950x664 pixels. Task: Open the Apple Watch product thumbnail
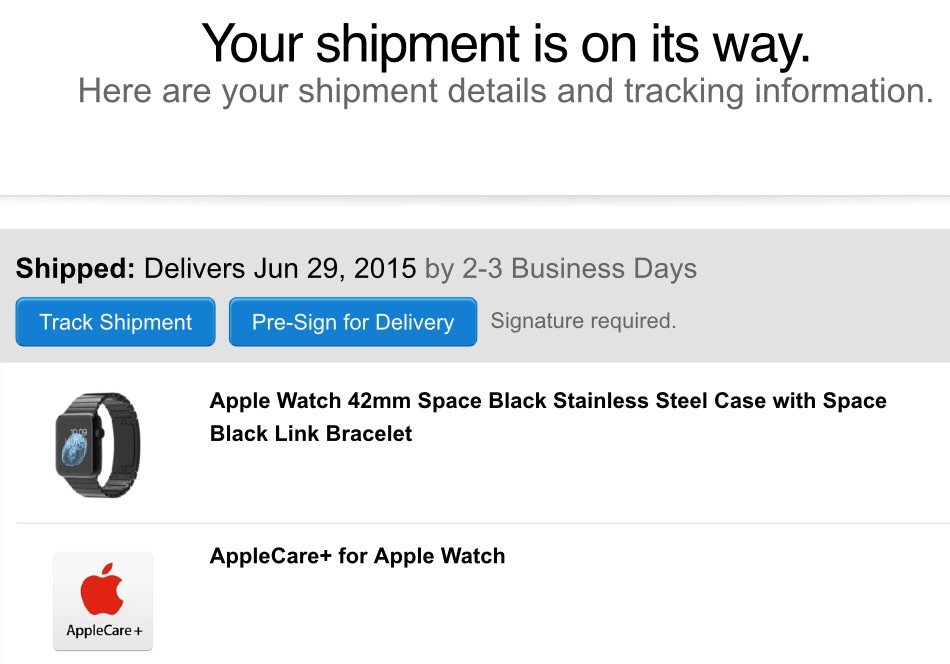pos(97,446)
